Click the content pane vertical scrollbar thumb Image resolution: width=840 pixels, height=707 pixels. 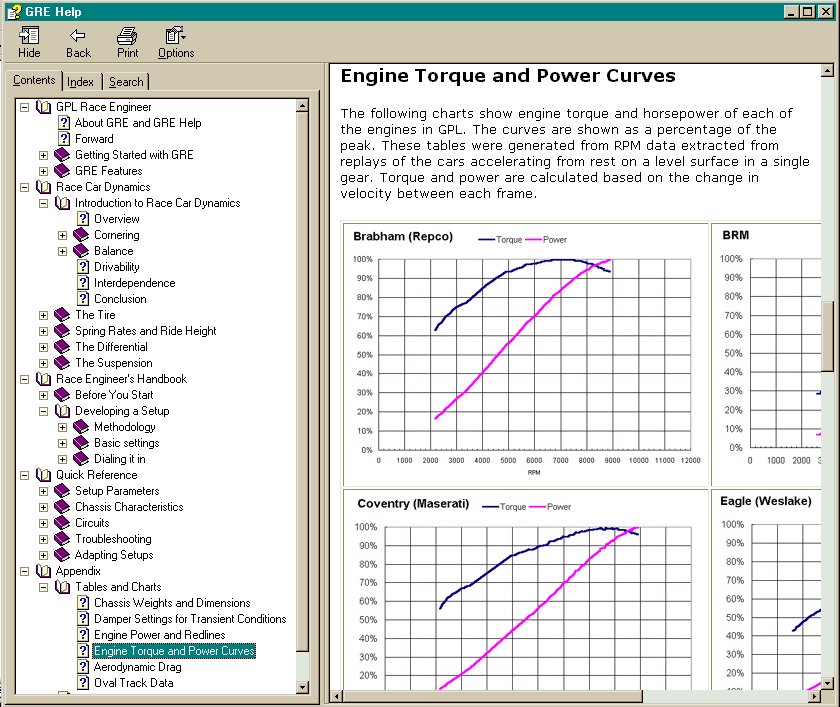(x=827, y=335)
